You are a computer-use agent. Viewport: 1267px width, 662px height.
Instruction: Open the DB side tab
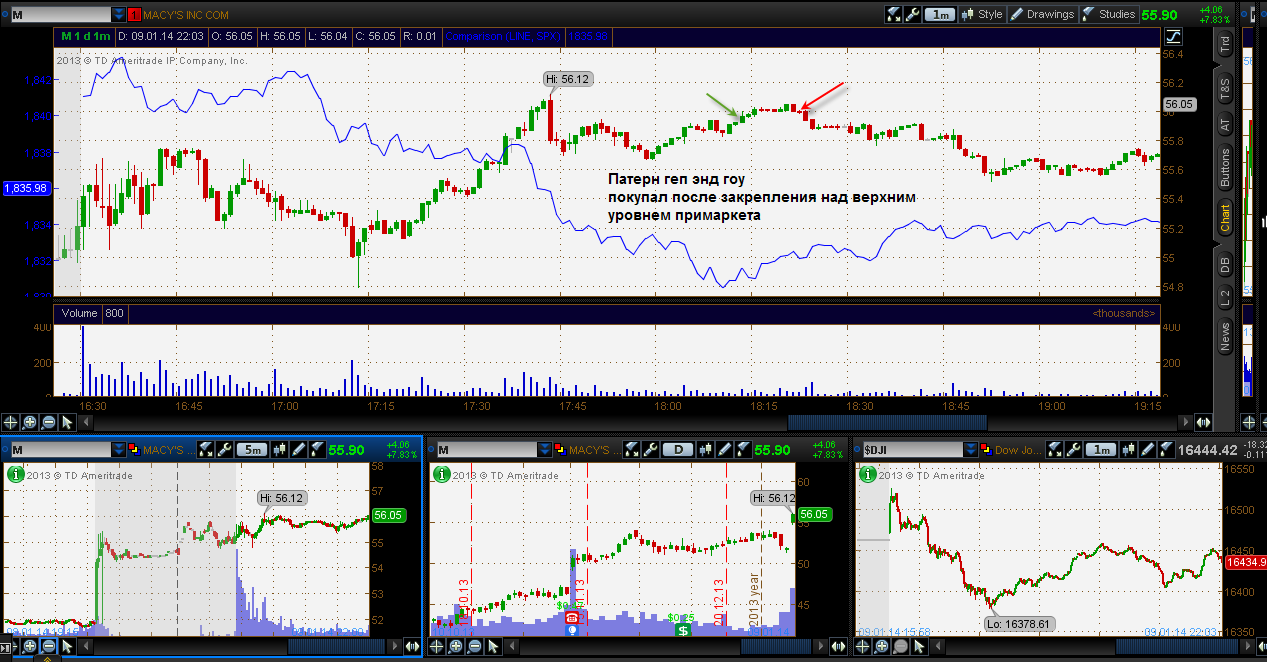(1225, 264)
